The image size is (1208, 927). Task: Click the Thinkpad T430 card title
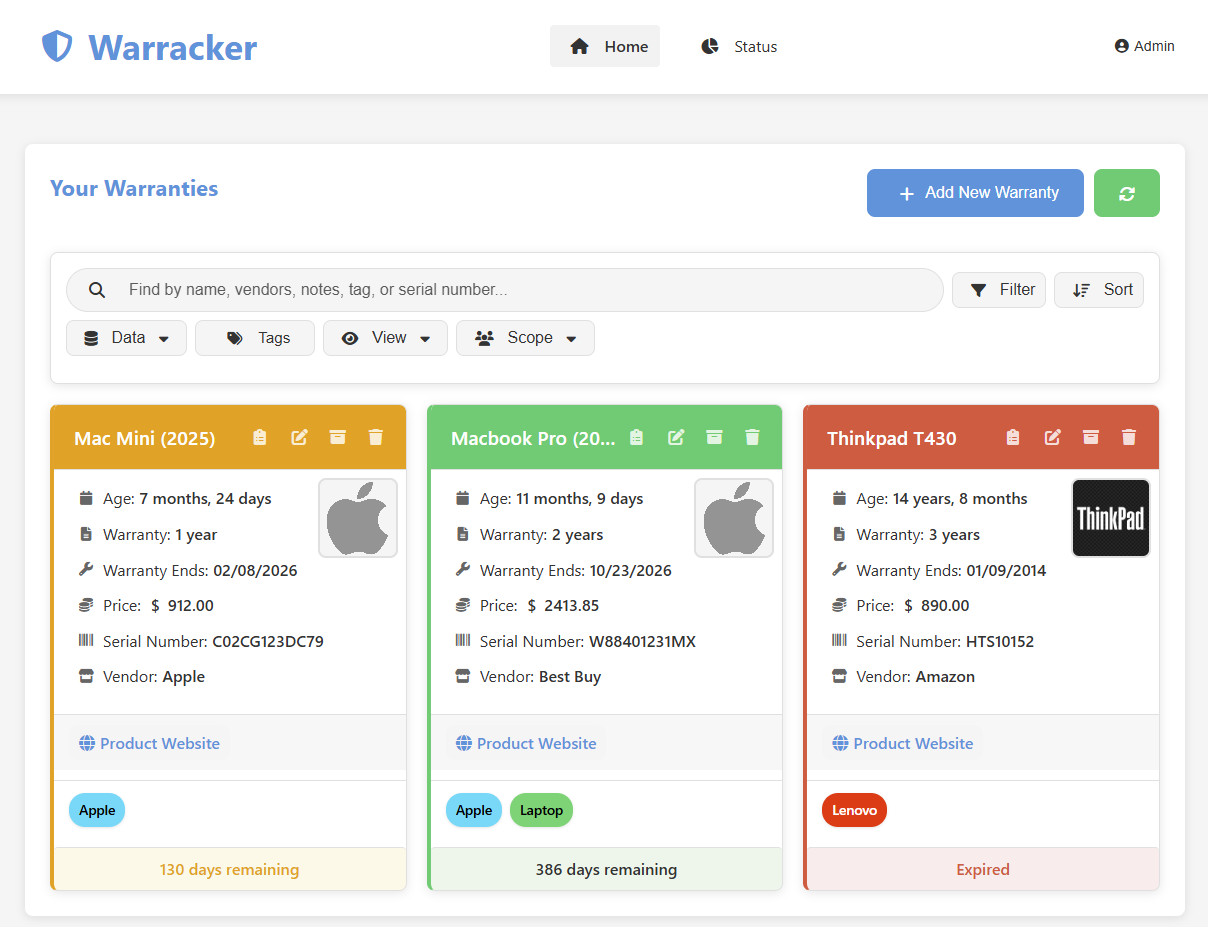tap(891, 438)
